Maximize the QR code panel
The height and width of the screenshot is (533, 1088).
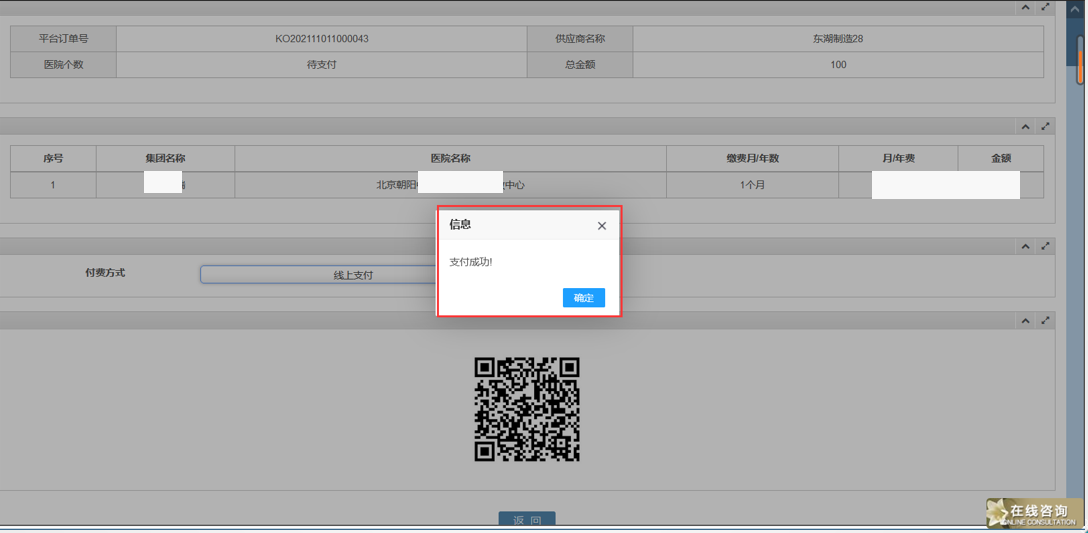(1046, 321)
